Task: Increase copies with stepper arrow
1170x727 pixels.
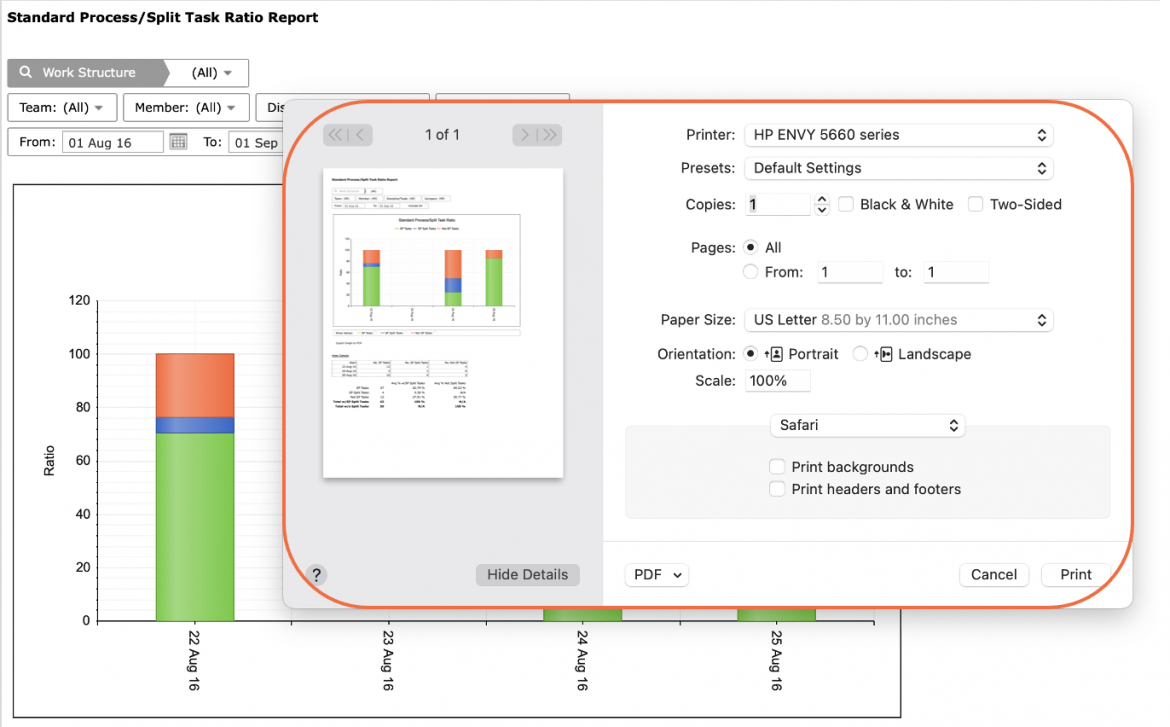Action: point(822,199)
